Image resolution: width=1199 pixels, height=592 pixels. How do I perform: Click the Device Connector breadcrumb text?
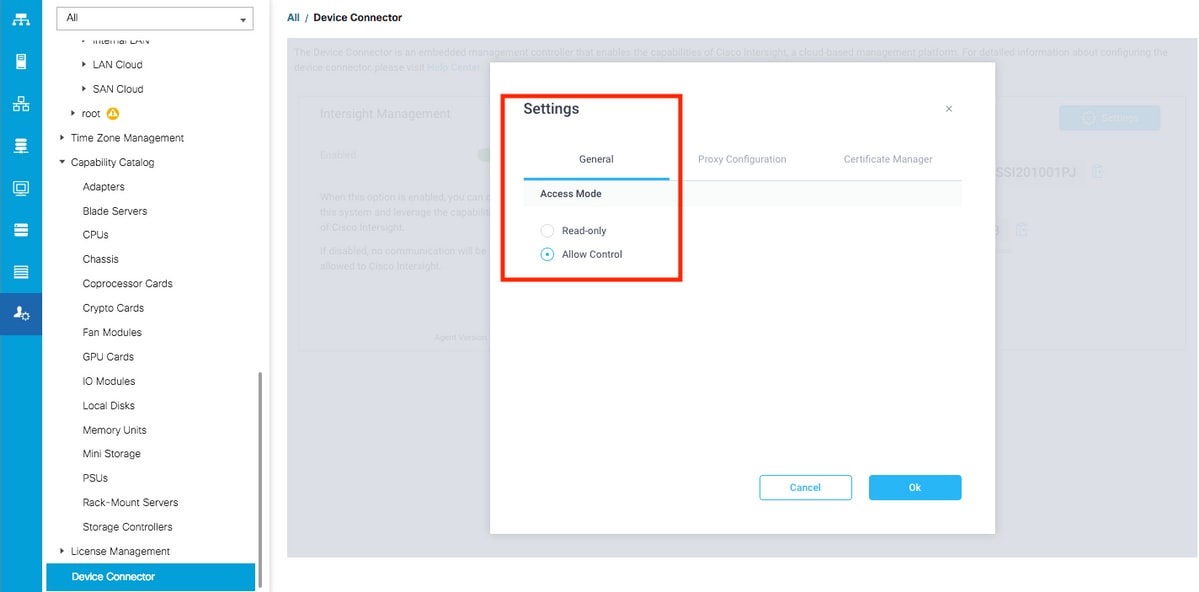coord(358,17)
